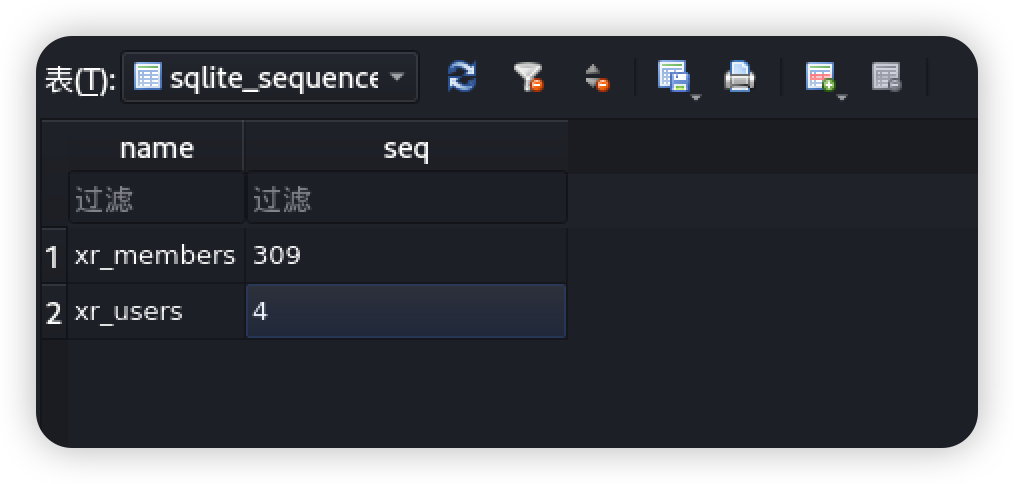Viewport: 1014px width, 484px height.
Task: Save the table view icon
Action: coord(673,76)
